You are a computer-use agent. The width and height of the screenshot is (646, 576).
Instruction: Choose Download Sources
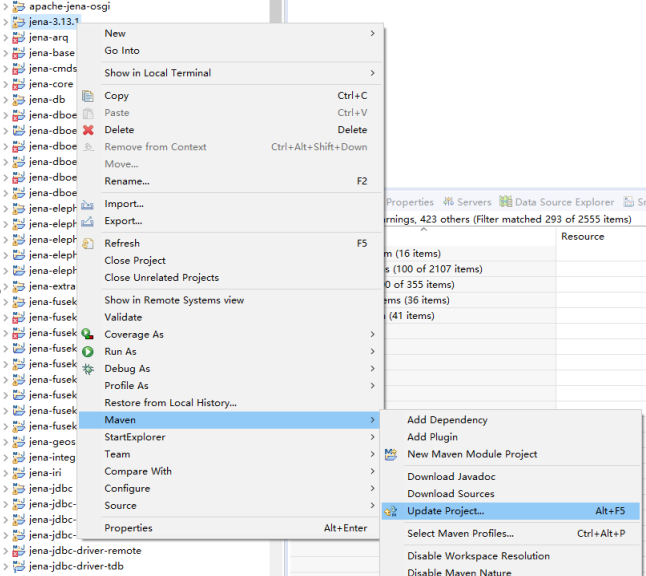coord(511,494)
